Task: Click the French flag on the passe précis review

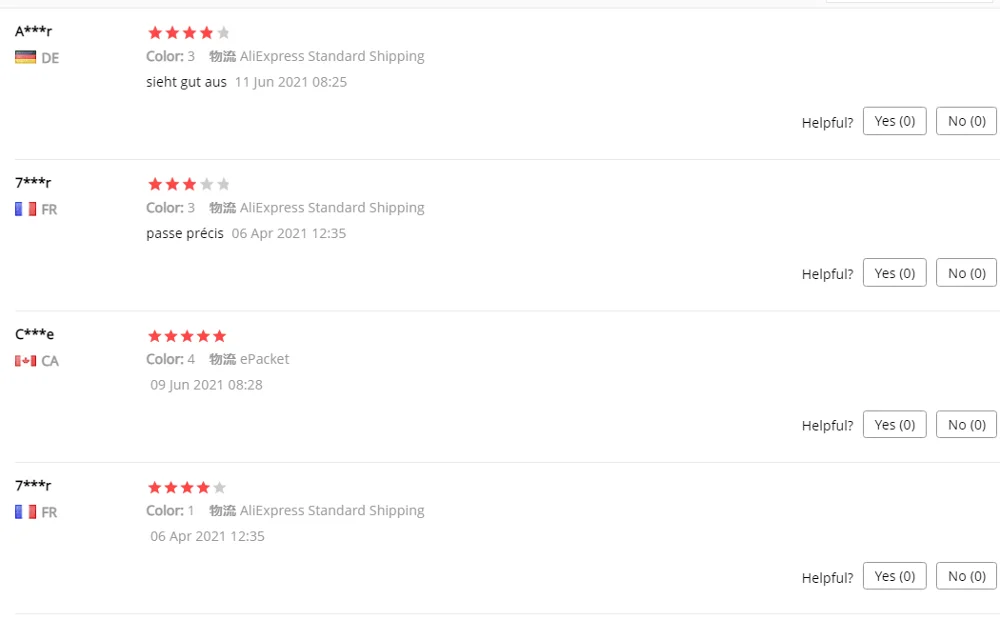Action: (x=25, y=210)
